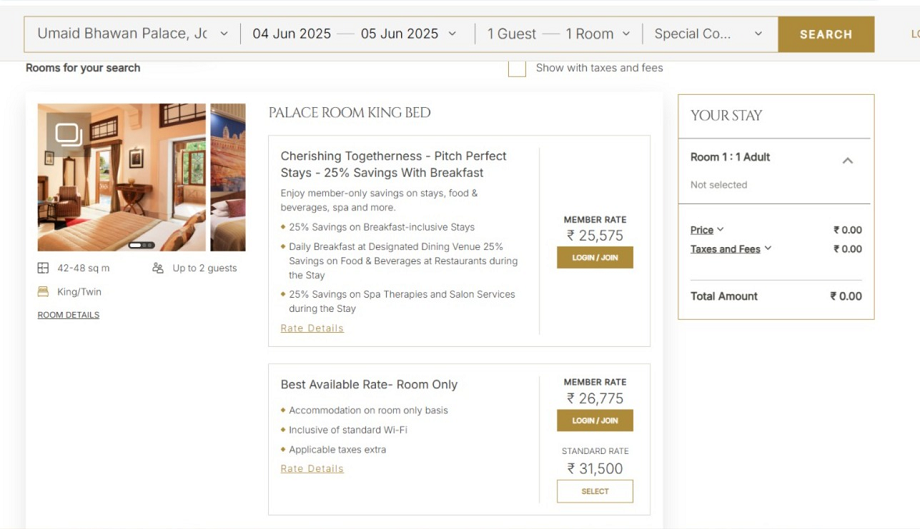Open the photo gallery icon on room image

tap(68, 134)
